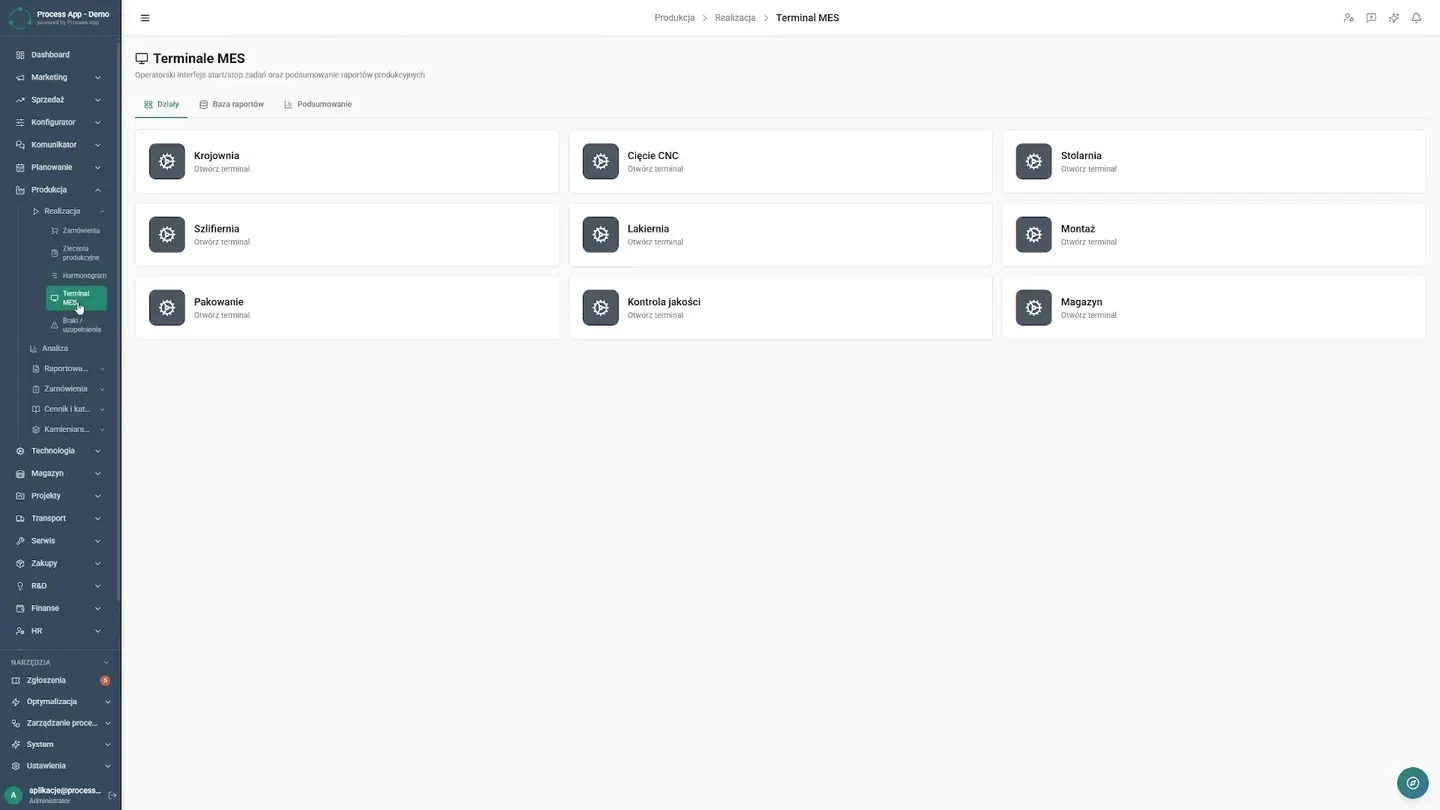The image size is (1440, 810).
Task: Switch to the Podsumowanie tab
Action: (318, 104)
